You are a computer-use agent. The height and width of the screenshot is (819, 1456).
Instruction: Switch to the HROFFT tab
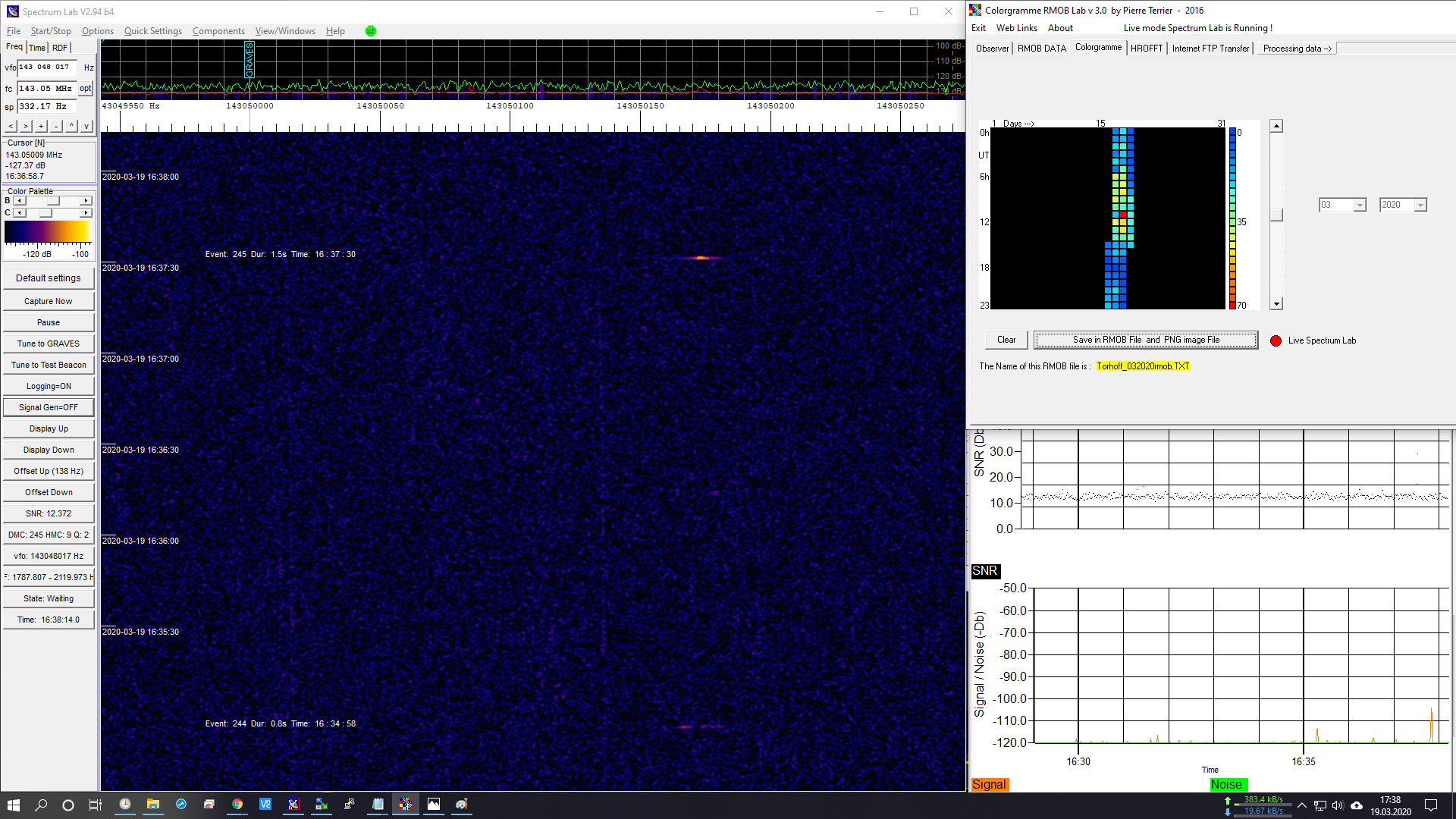[1147, 49]
